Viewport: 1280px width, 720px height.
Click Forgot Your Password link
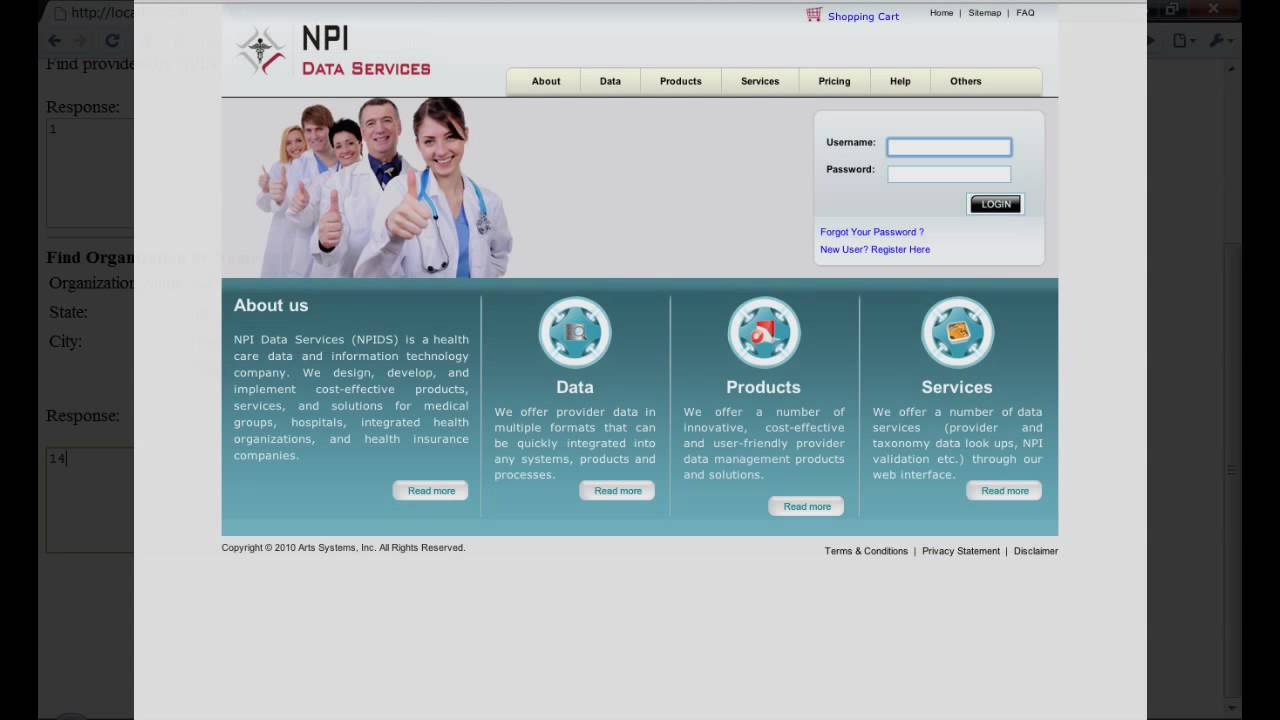tap(872, 232)
